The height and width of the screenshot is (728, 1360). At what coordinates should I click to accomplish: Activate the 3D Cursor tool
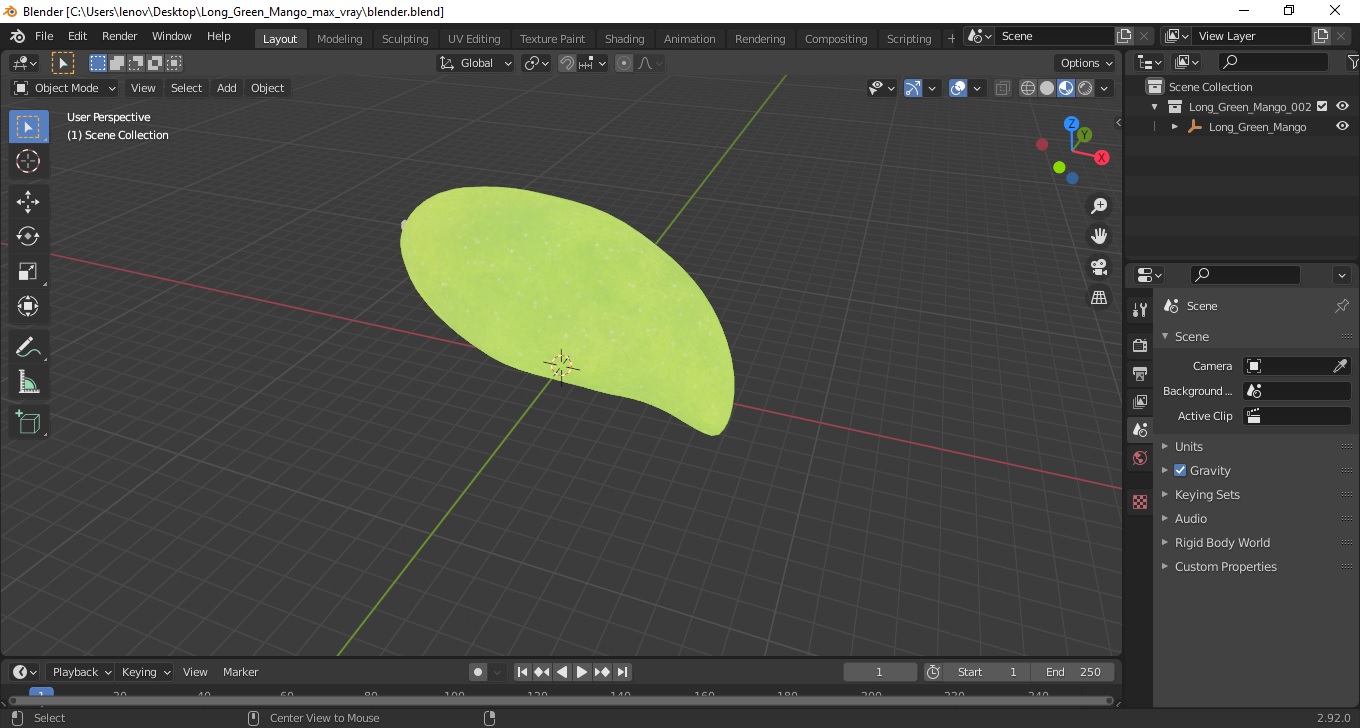point(28,161)
